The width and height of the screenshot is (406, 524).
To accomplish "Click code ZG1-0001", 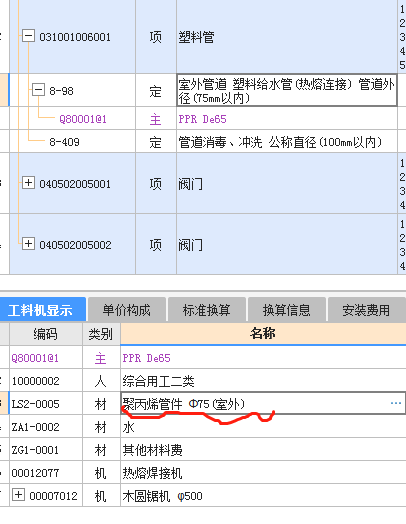I will tap(35, 450).
